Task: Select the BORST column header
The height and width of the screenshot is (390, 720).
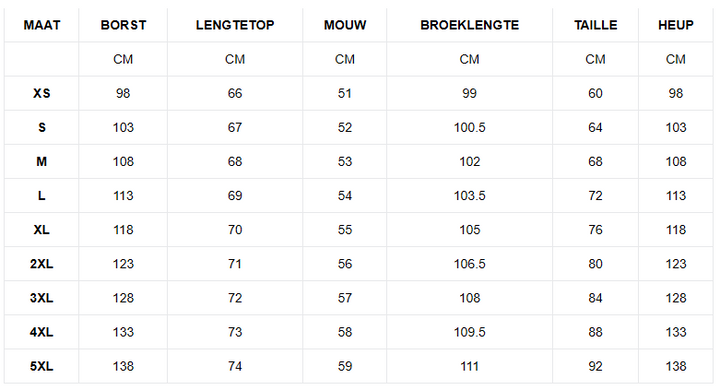Action: pos(123,25)
